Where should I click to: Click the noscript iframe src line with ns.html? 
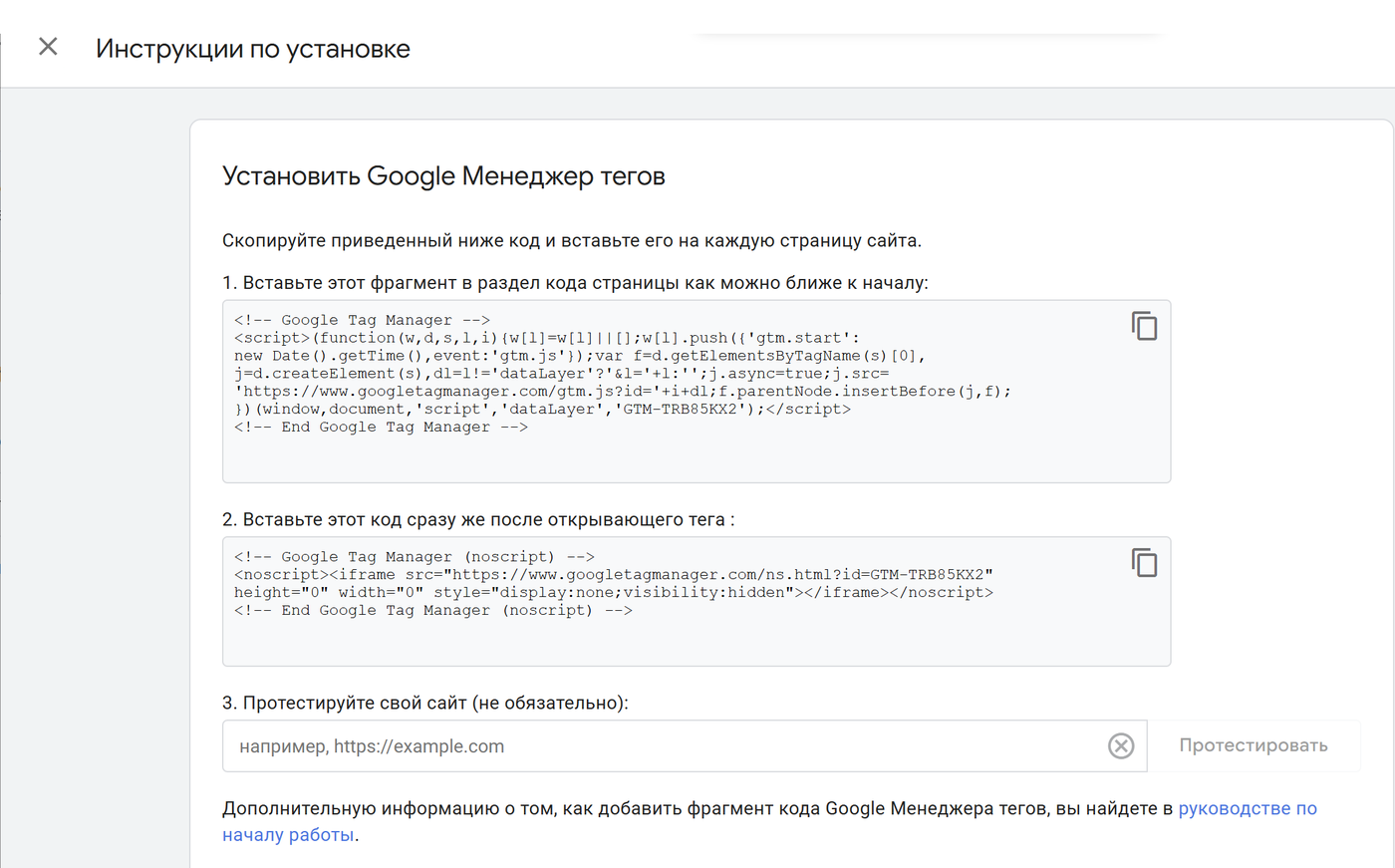click(x=614, y=575)
